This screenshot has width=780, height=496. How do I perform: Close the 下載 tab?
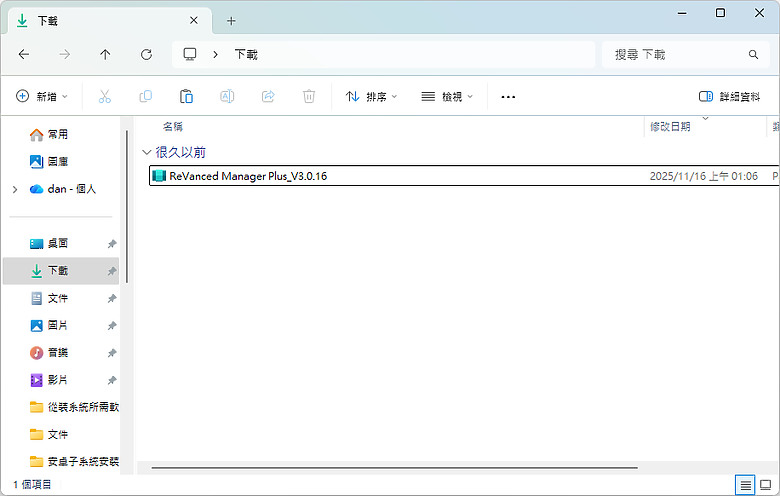194,20
